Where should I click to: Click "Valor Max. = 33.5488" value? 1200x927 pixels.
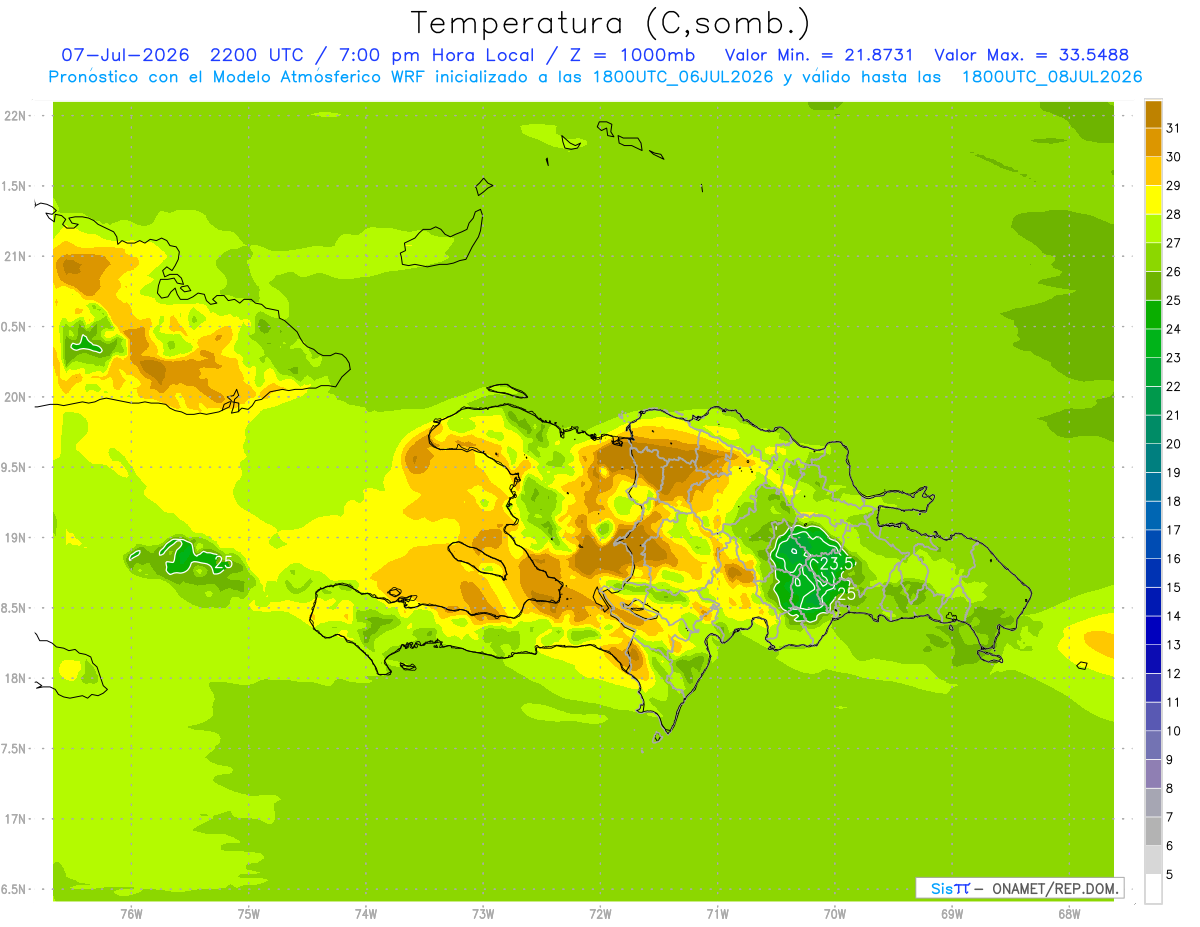[x=1032, y=55]
